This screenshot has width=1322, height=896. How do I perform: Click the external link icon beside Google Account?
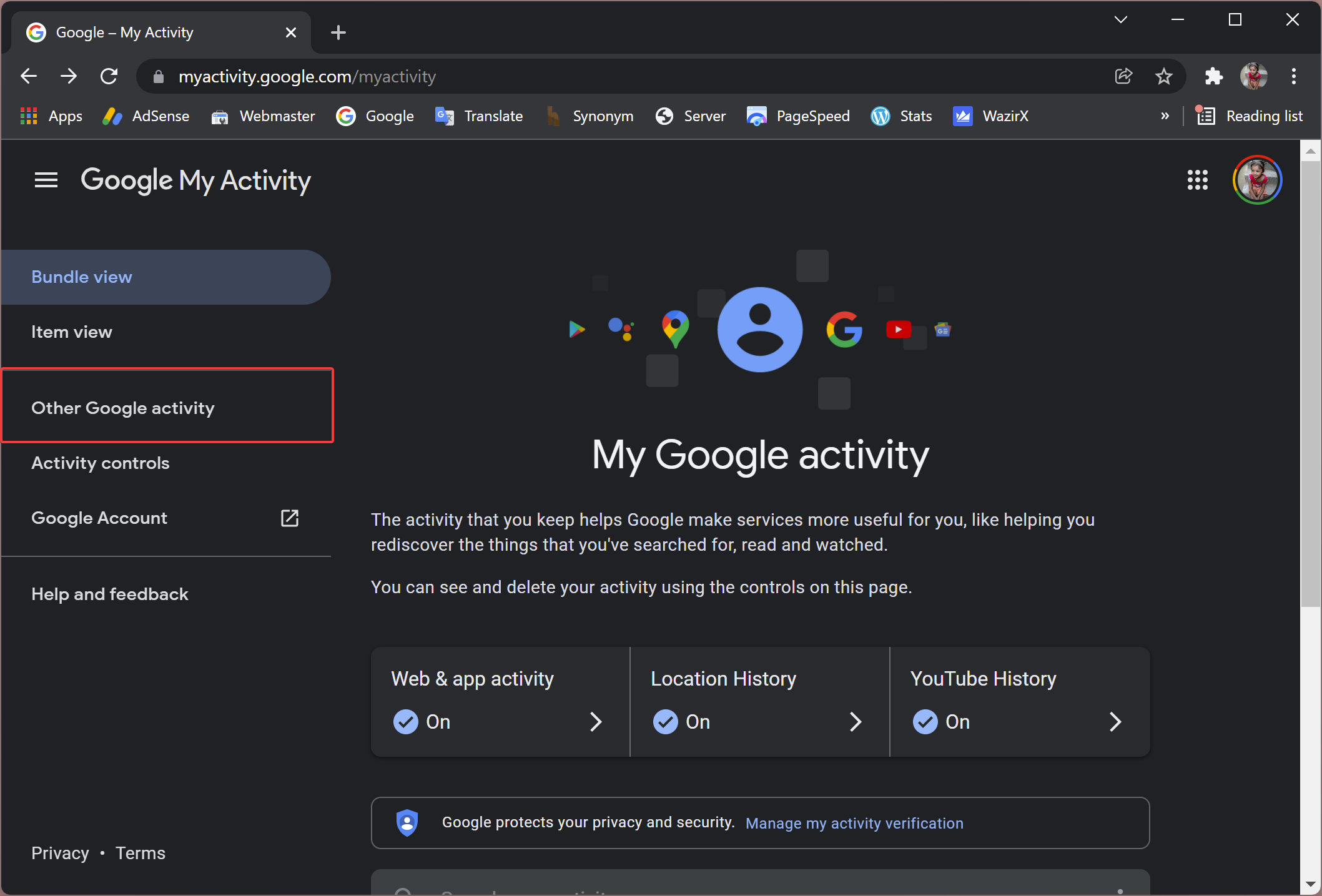pyautogui.click(x=290, y=518)
